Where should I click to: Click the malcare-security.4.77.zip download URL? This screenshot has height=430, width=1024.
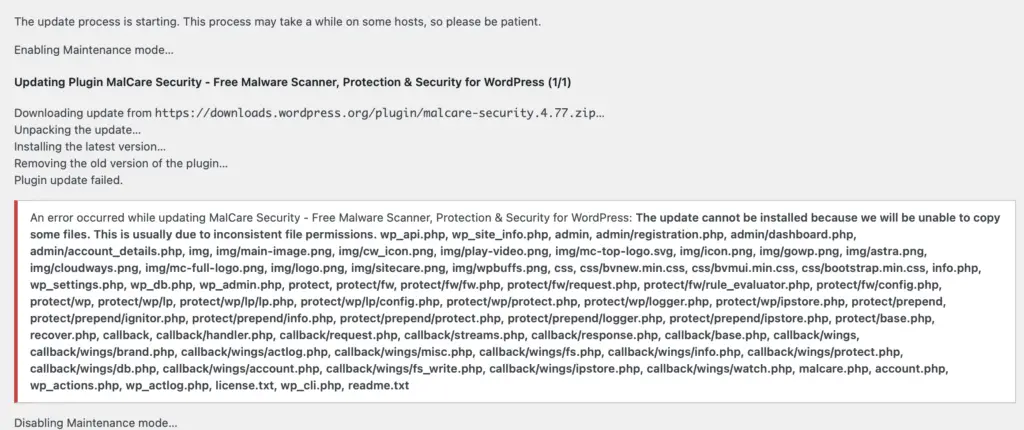point(379,113)
